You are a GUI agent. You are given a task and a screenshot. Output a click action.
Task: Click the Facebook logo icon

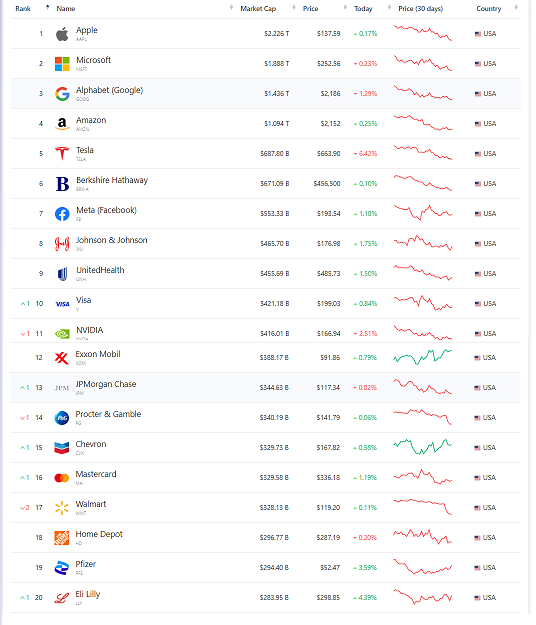tap(62, 214)
